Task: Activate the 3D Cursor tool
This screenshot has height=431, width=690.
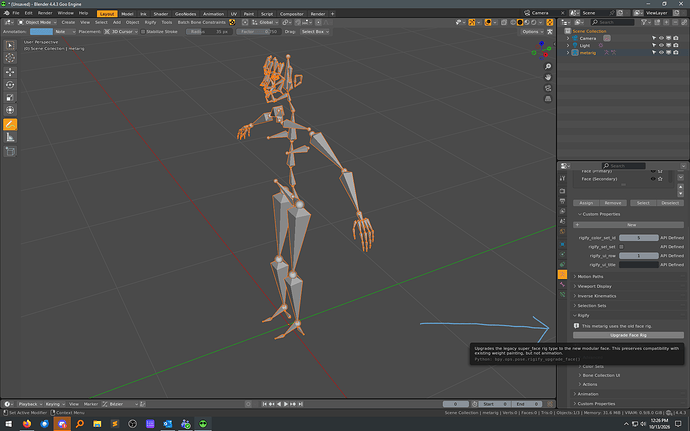Action: pos(10,58)
